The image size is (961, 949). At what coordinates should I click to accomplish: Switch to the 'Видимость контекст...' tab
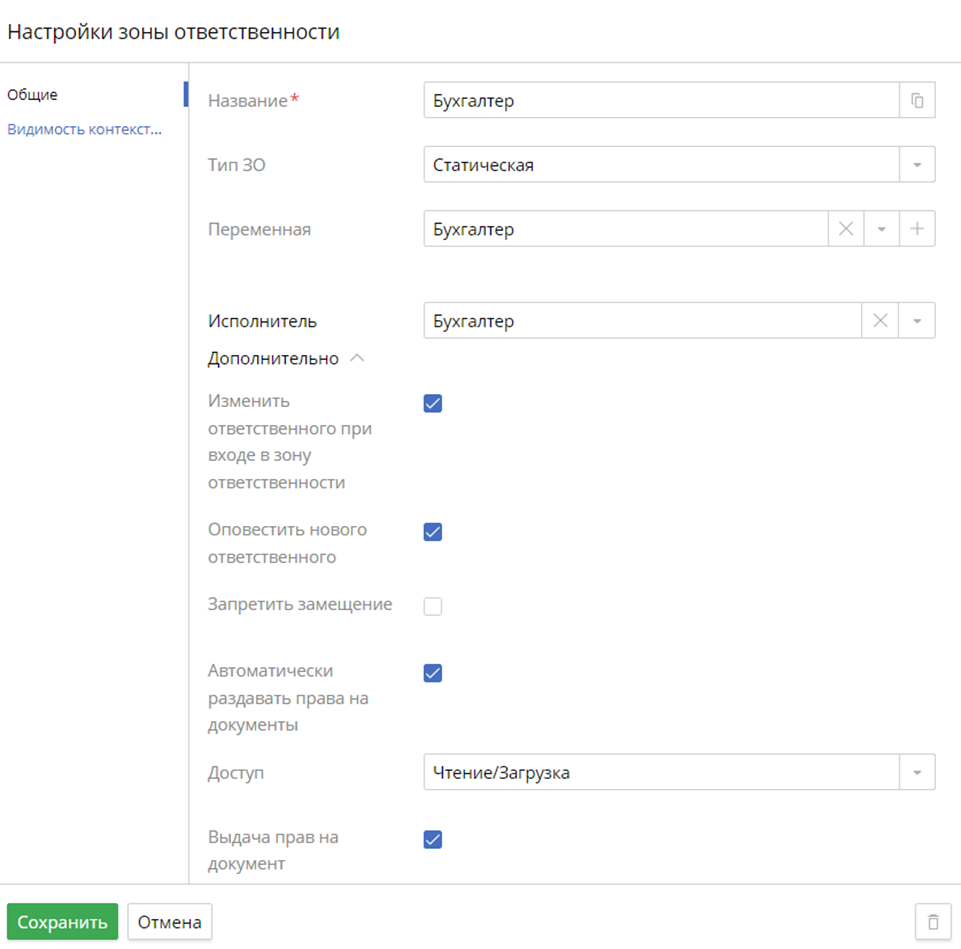[x=84, y=129]
